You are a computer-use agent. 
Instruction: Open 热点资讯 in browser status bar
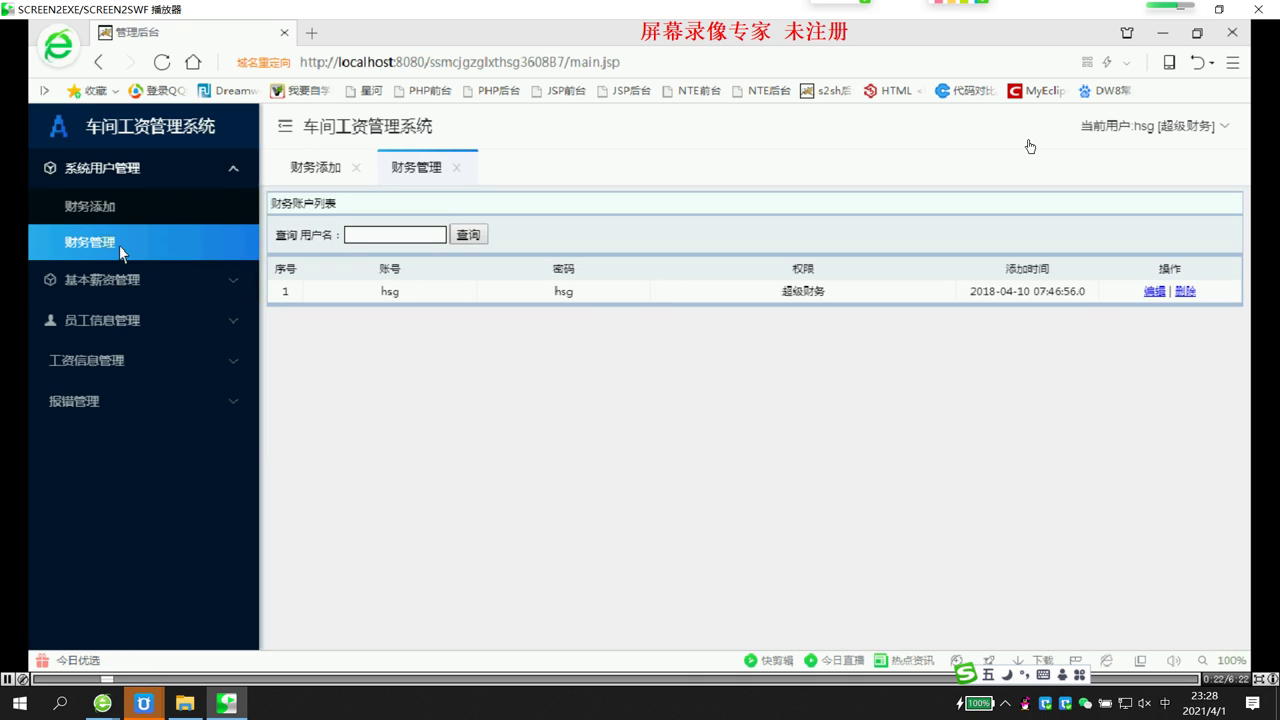click(904, 660)
